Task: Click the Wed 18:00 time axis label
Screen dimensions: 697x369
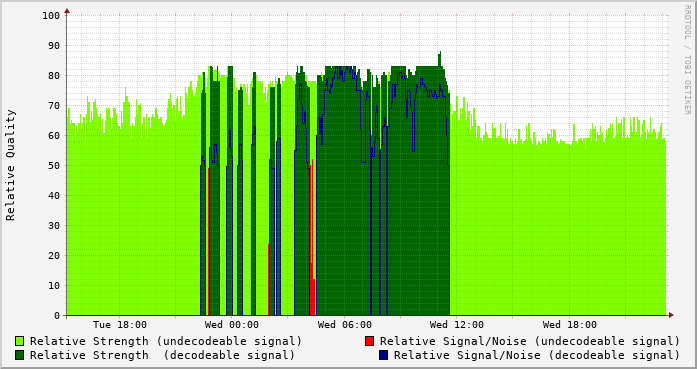Action: pos(569,325)
